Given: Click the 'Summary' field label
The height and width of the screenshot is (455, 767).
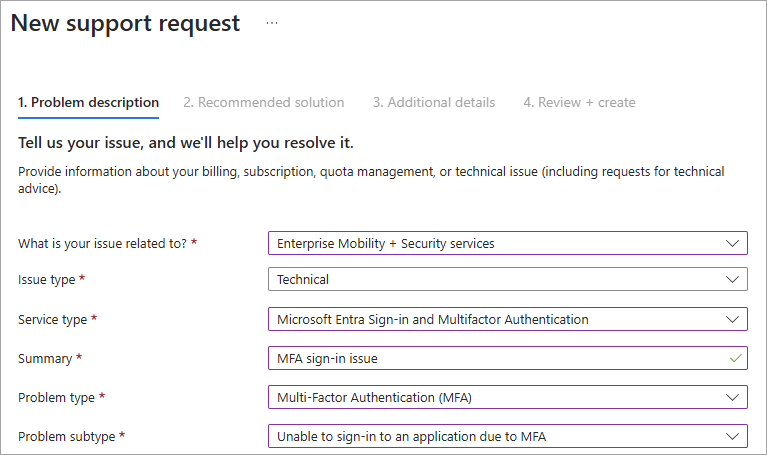Looking at the screenshot, I should click(45, 359).
